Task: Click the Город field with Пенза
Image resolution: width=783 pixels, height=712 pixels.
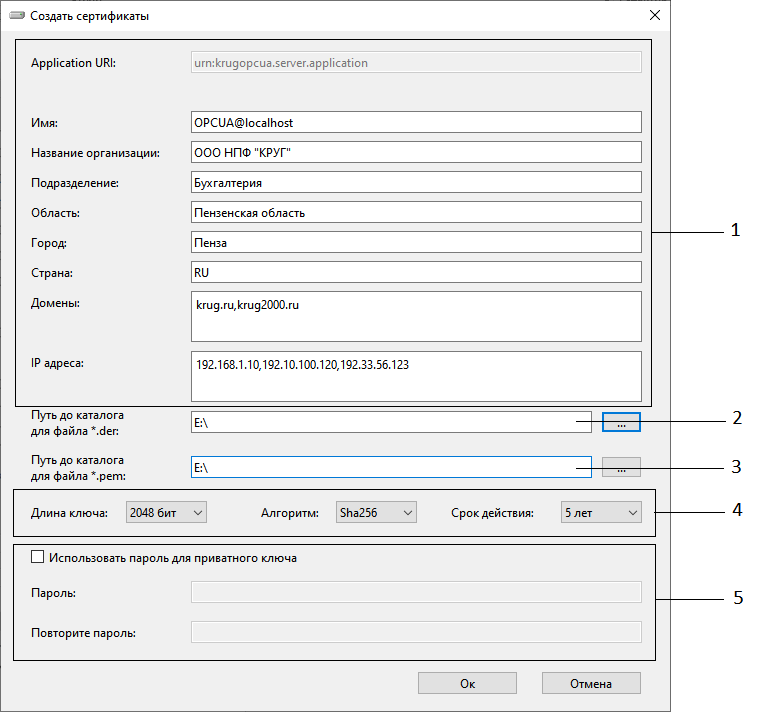Action: [414, 243]
